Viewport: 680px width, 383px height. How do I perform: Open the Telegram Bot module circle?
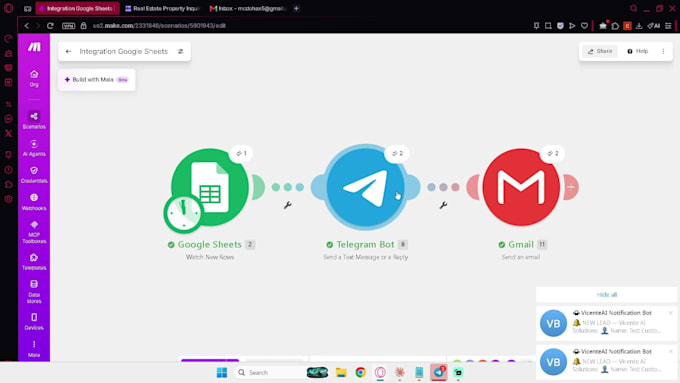tap(365, 187)
